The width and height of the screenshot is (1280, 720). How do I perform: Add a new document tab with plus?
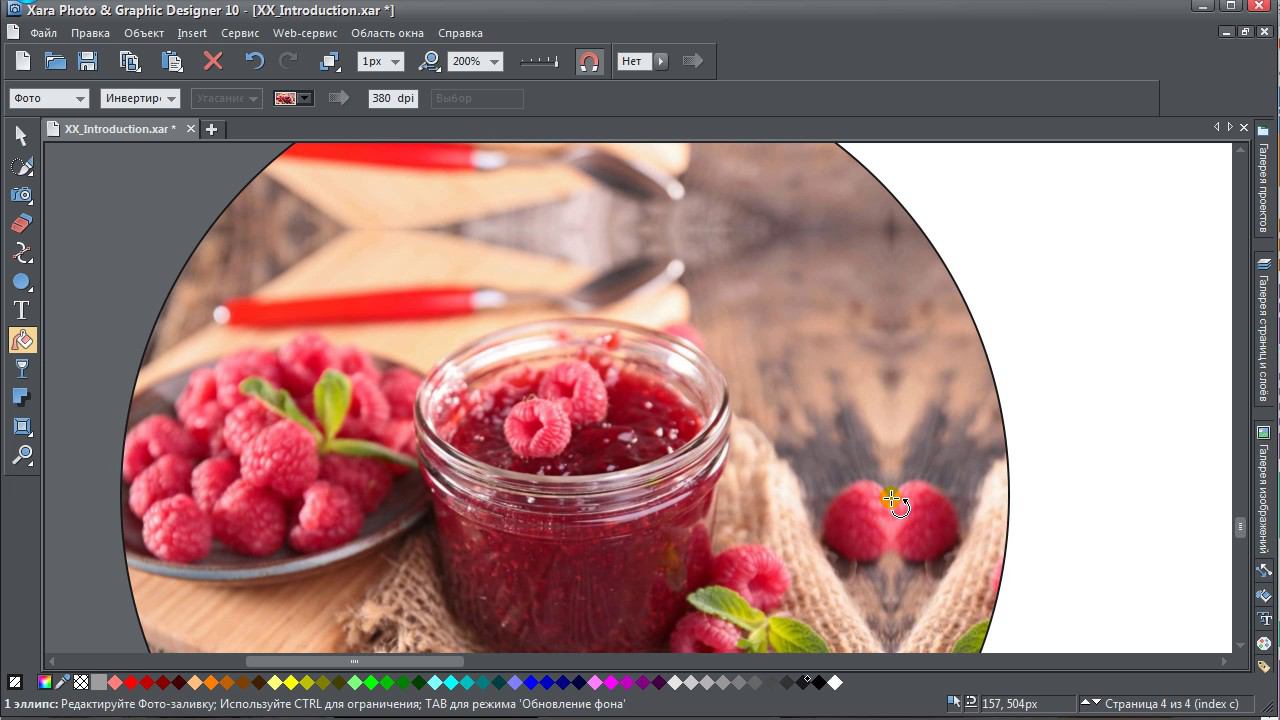pos(211,129)
